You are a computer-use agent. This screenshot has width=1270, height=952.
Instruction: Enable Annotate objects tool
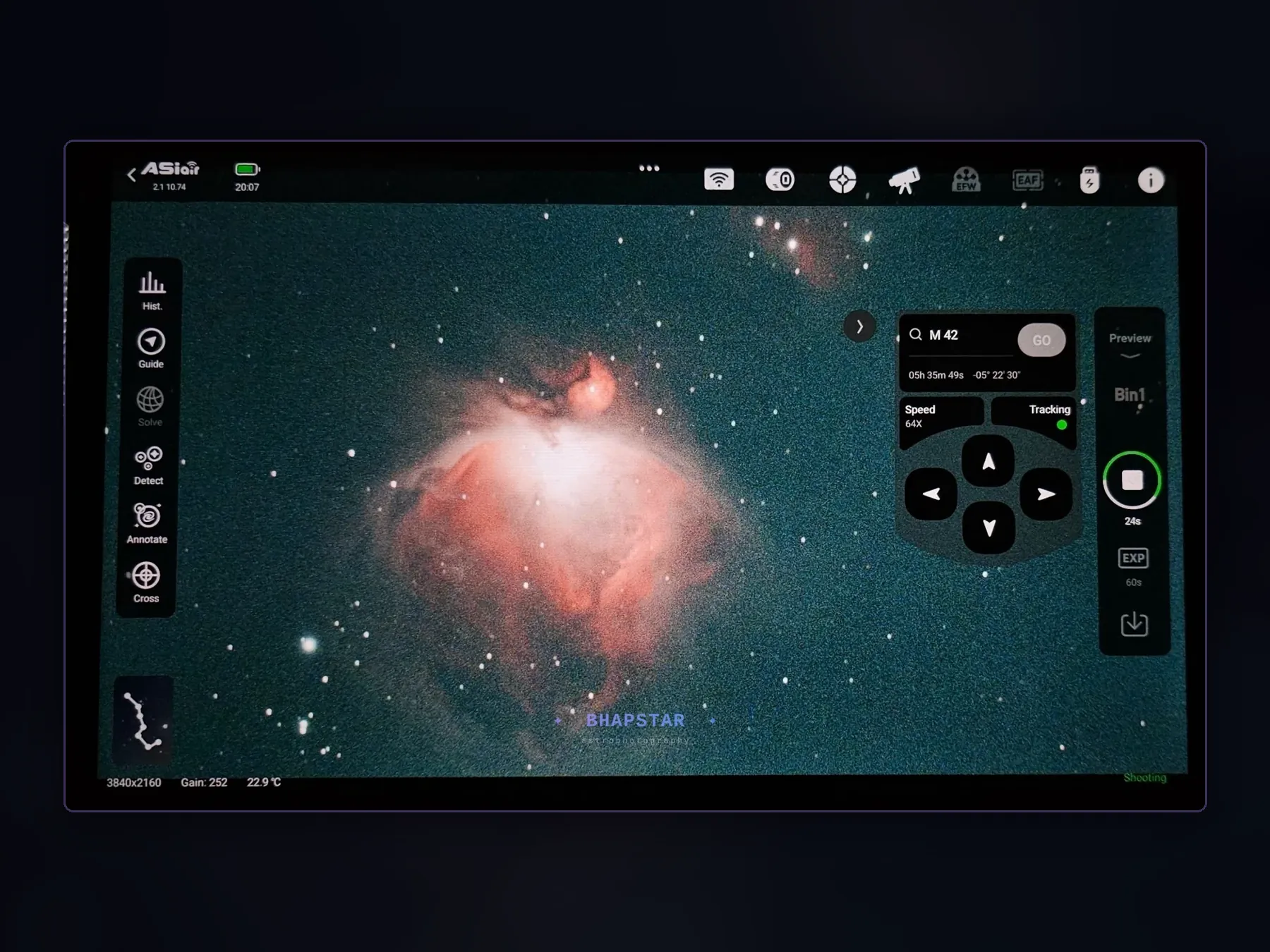(147, 524)
